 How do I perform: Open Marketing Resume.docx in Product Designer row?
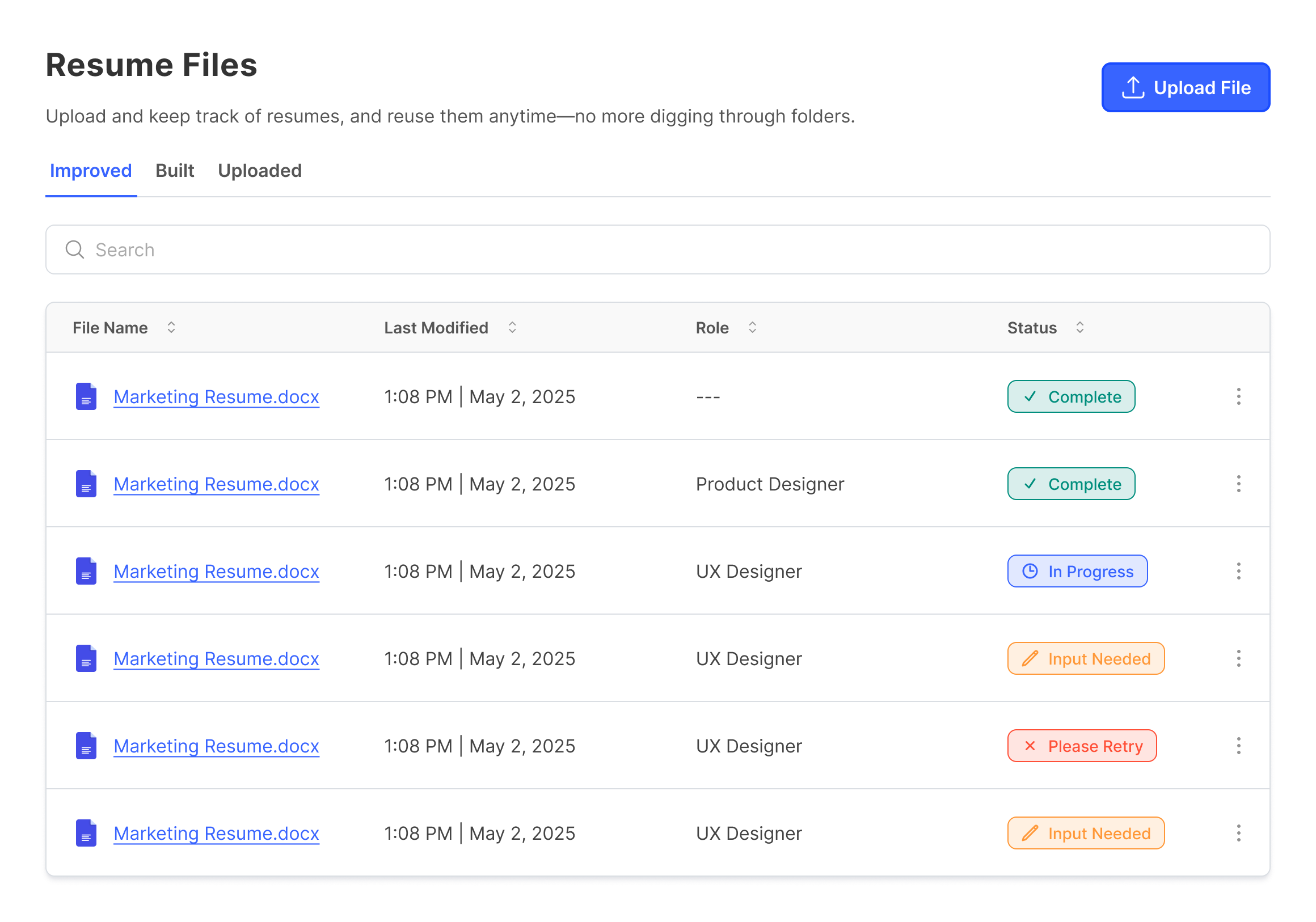click(216, 484)
